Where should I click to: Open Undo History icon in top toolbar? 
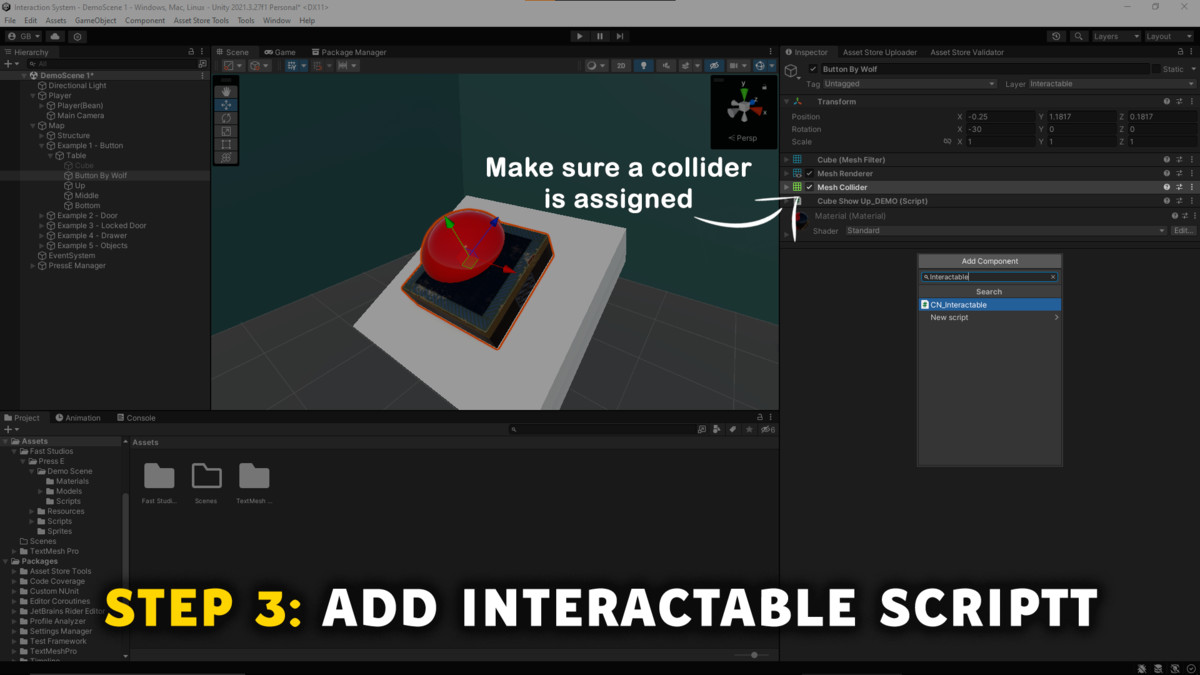(1056, 36)
